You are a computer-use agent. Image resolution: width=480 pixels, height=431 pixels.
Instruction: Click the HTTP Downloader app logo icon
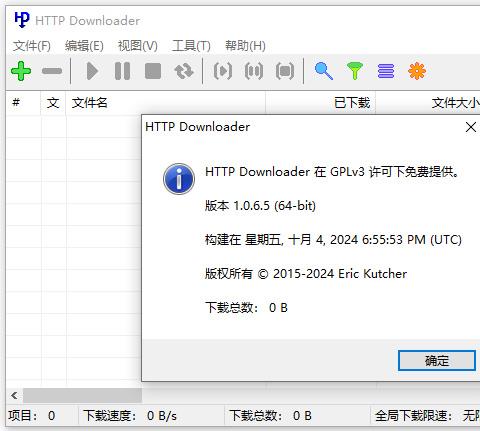click(x=22, y=20)
